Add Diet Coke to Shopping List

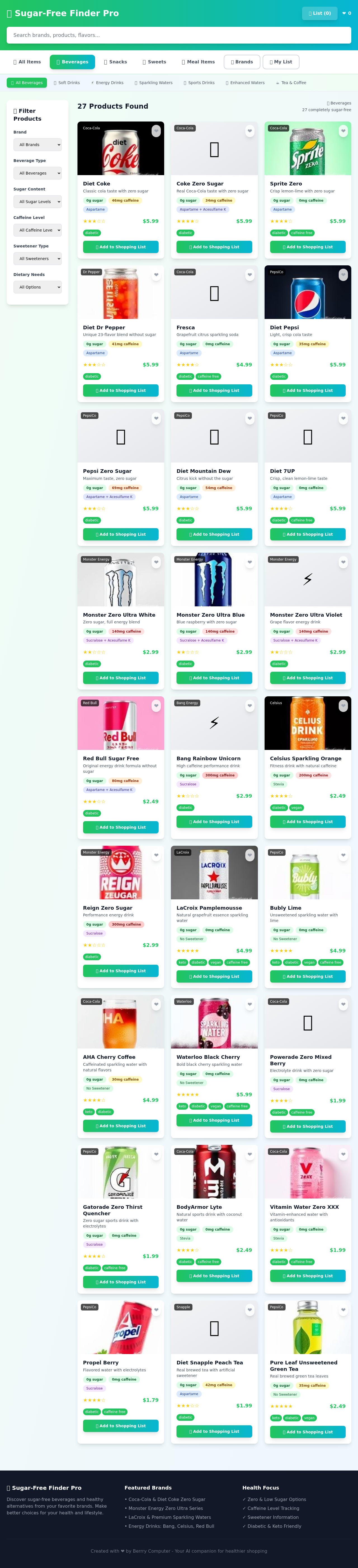pyautogui.click(x=120, y=247)
